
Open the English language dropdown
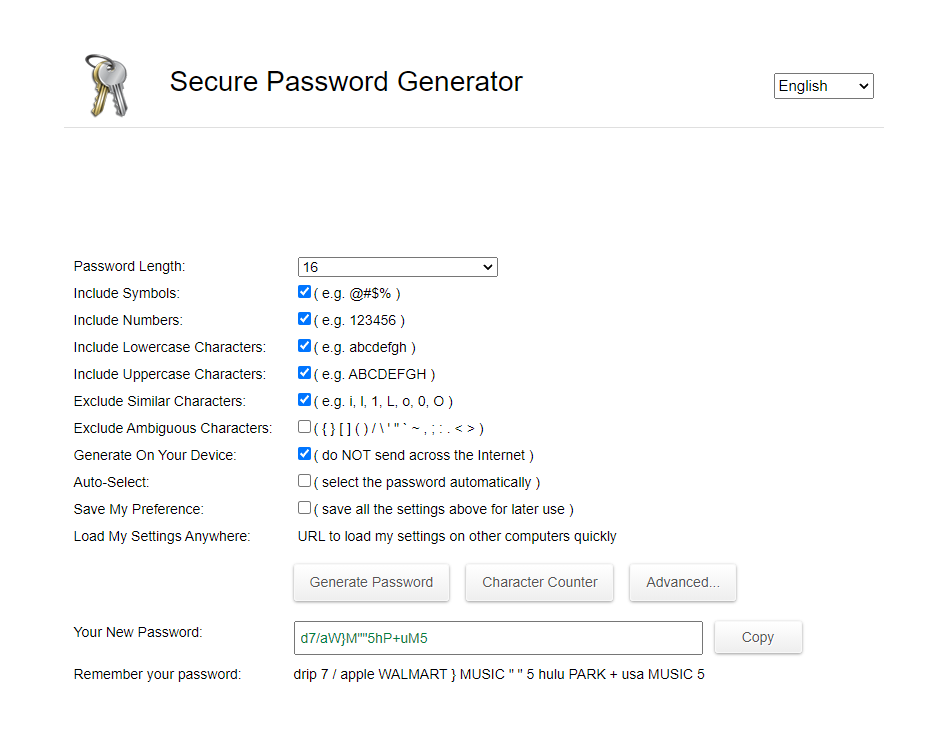point(823,86)
